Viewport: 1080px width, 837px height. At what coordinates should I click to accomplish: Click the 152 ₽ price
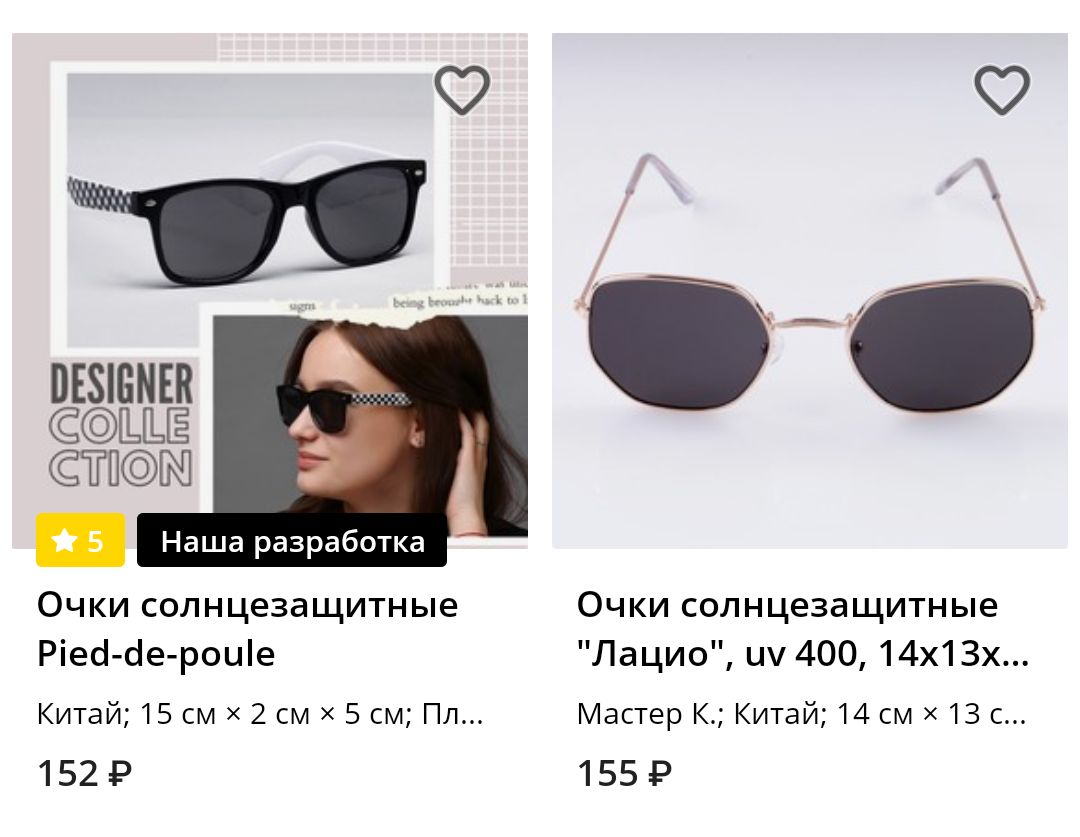tap(84, 773)
